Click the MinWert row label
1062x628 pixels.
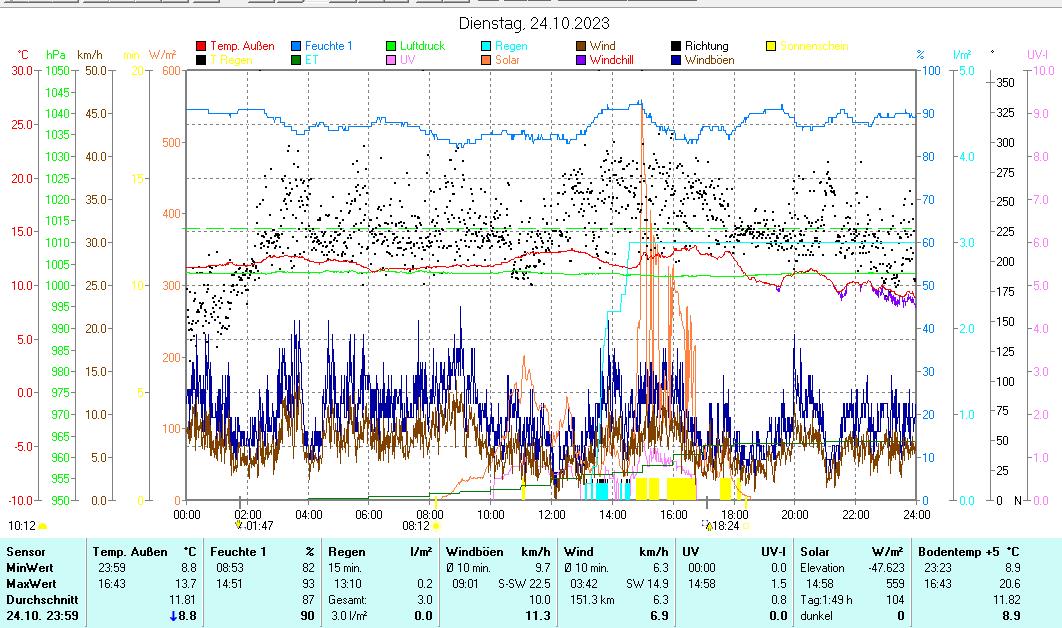30,568
